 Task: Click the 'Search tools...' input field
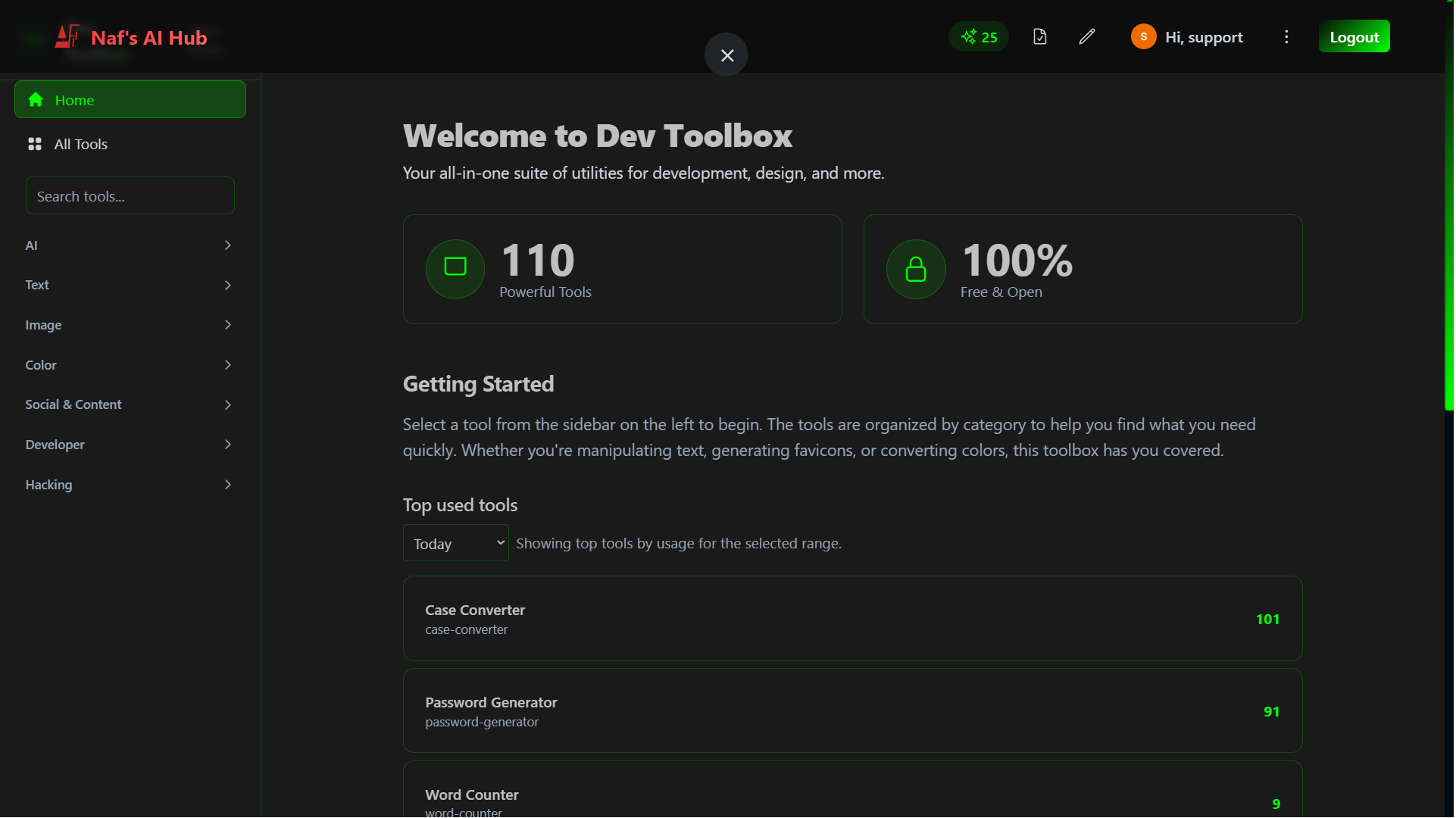coord(130,195)
